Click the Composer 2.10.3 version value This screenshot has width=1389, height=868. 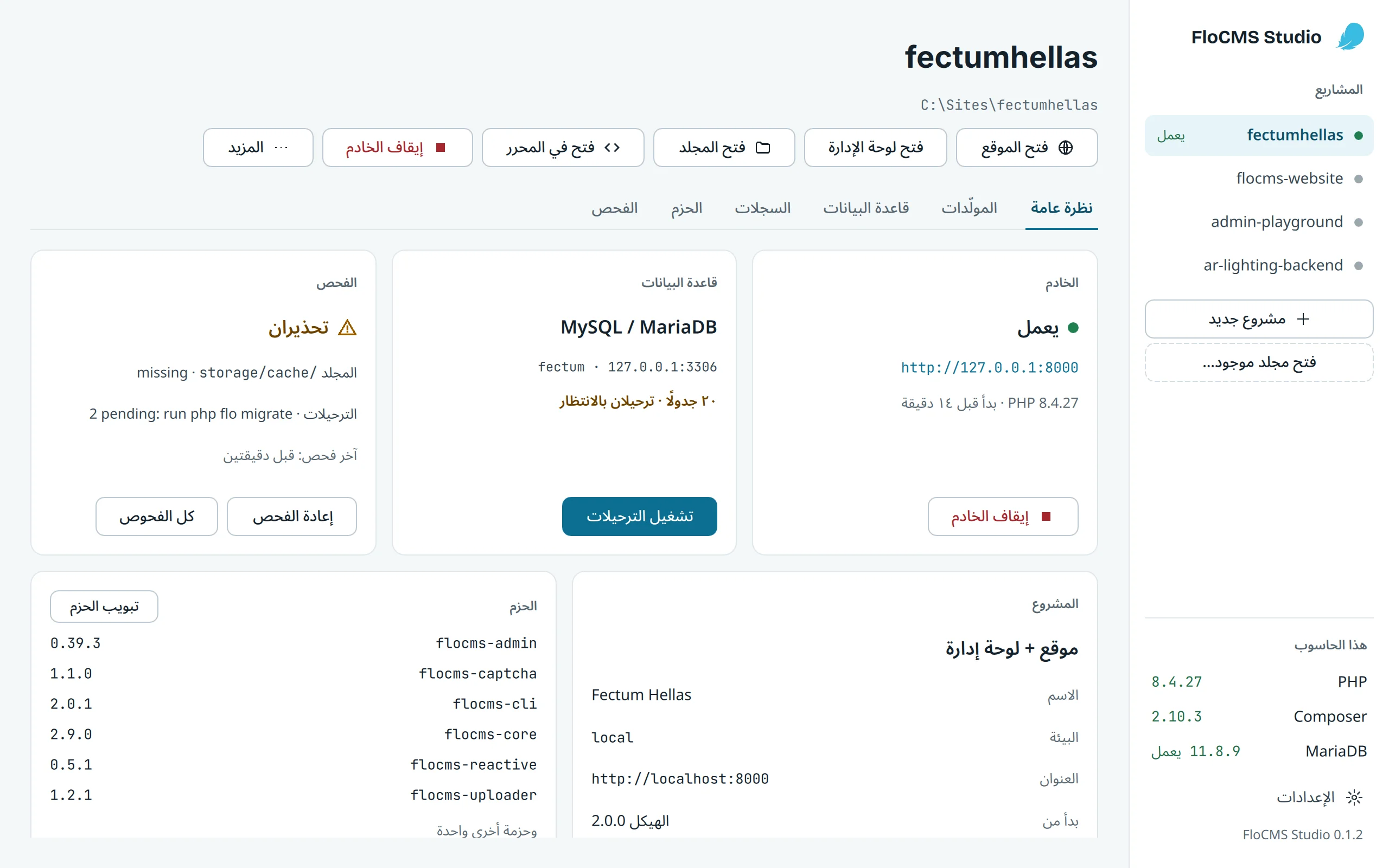tap(1176, 717)
